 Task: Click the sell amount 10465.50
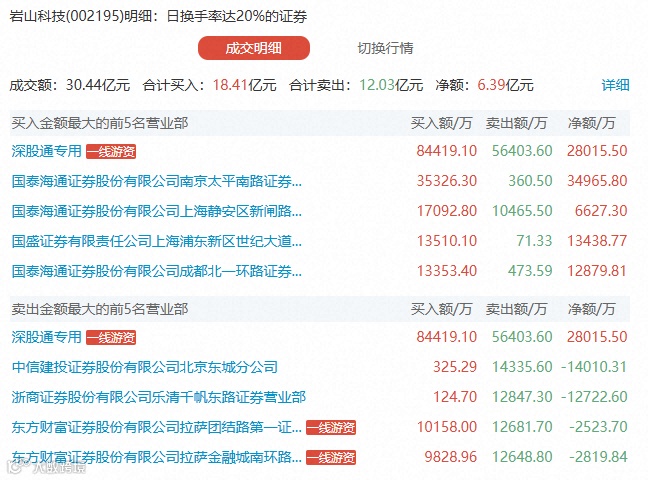tap(522, 211)
